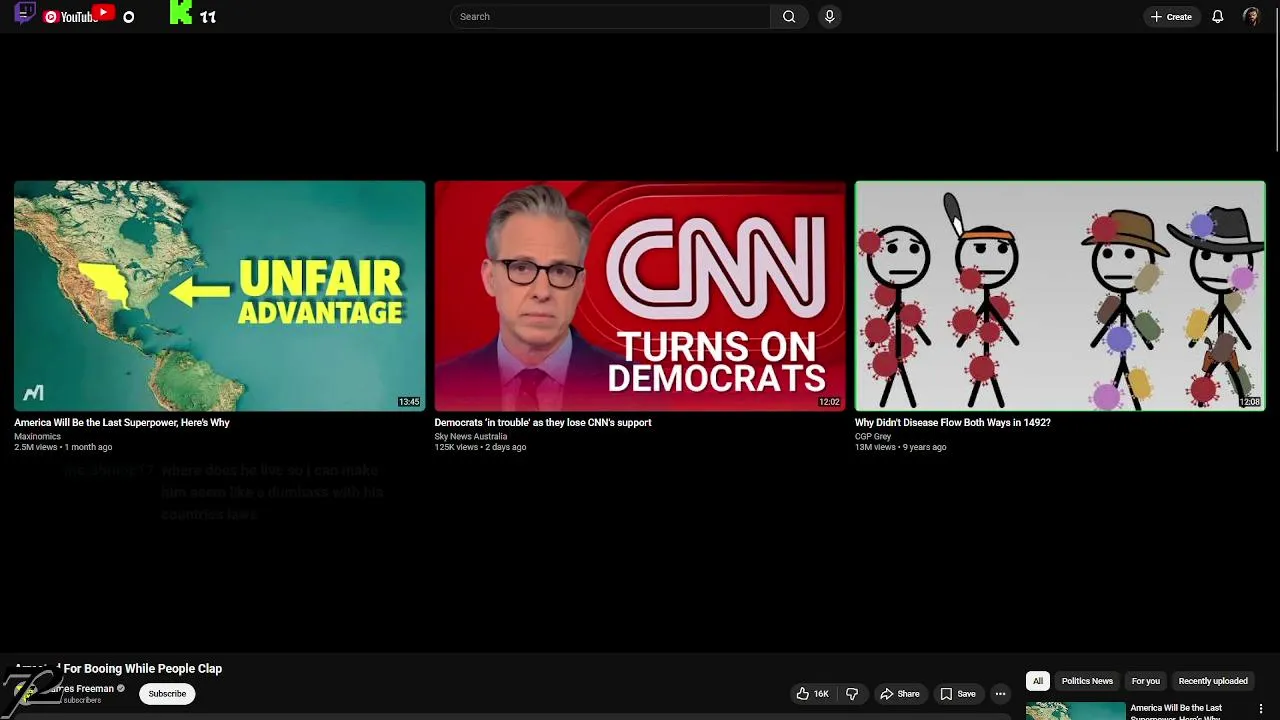Viewport: 1280px width, 720px height.
Task: Open the Sky News Australia channel link
Action: click(x=470, y=436)
